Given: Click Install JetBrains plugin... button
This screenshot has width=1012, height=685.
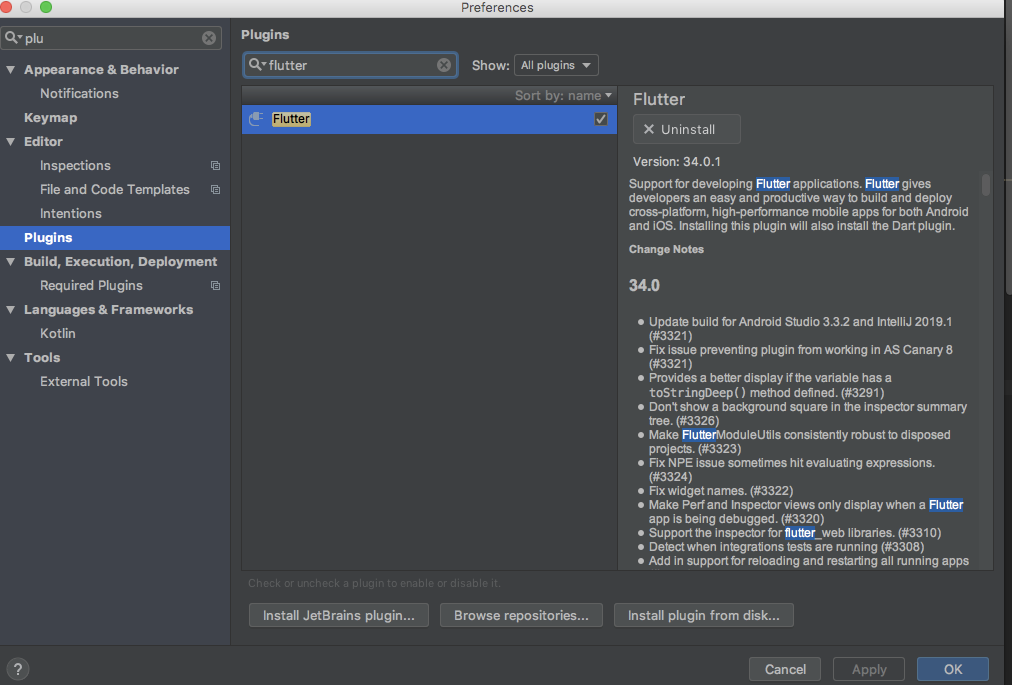Looking at the screenshot, I should [x=339, y=615].
